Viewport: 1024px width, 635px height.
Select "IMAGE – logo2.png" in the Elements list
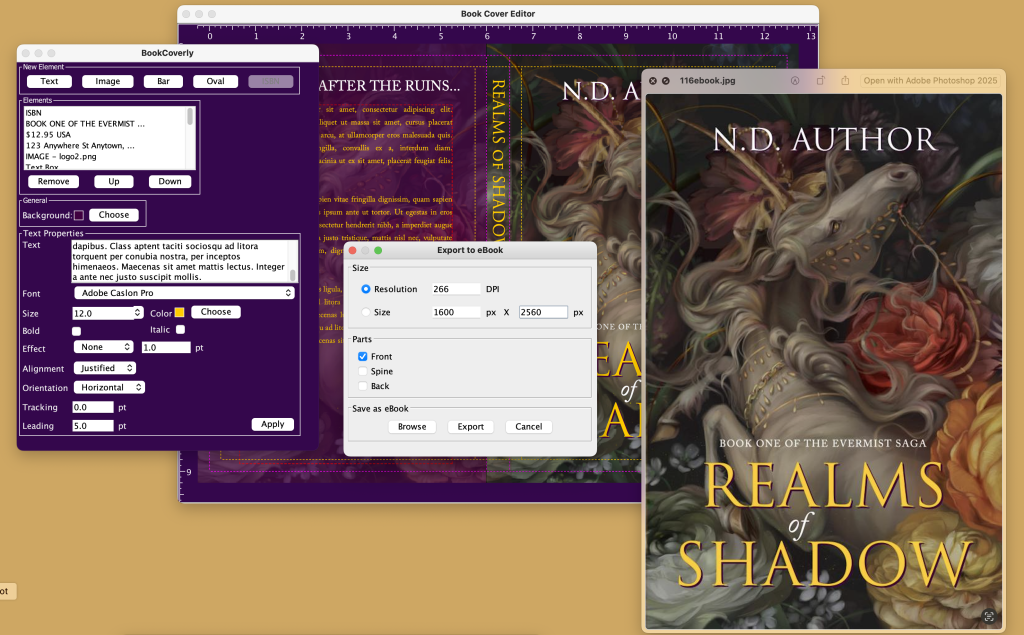coord(104,157)
